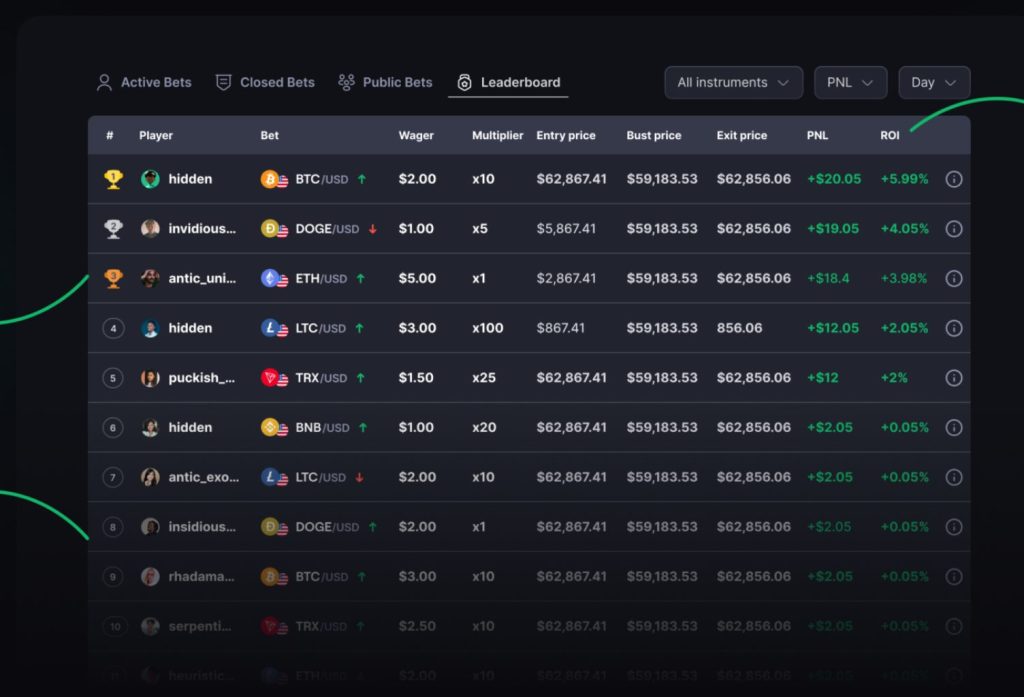
Task: Open the Active Bets tab
Action: [144, 82]
